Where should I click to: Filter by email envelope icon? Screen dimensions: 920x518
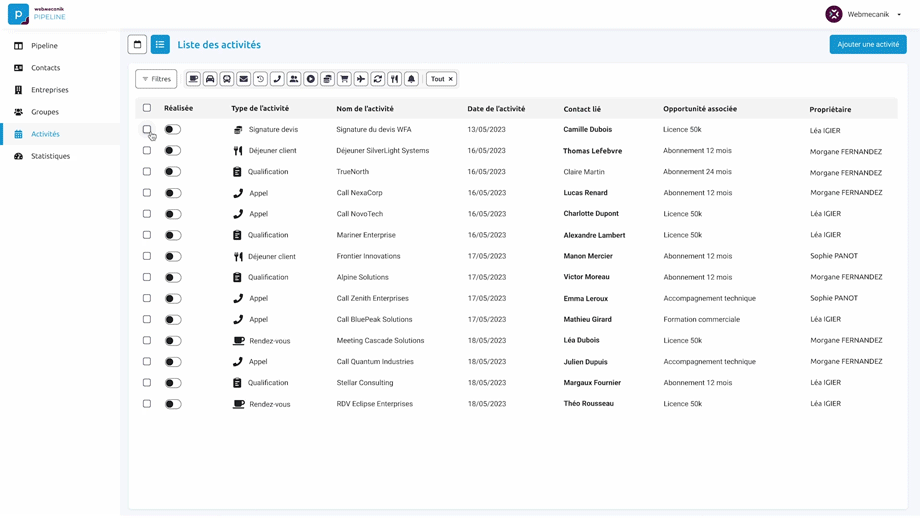[243, 79]
